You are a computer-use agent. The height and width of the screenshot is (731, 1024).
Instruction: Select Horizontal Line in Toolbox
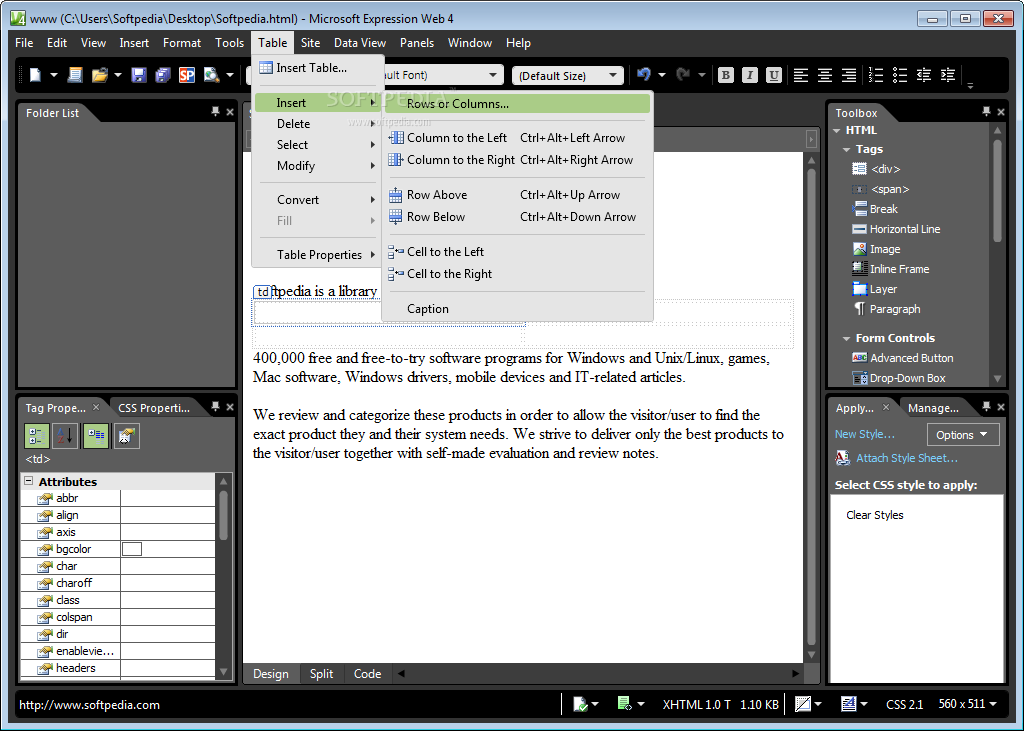point(896,229)
